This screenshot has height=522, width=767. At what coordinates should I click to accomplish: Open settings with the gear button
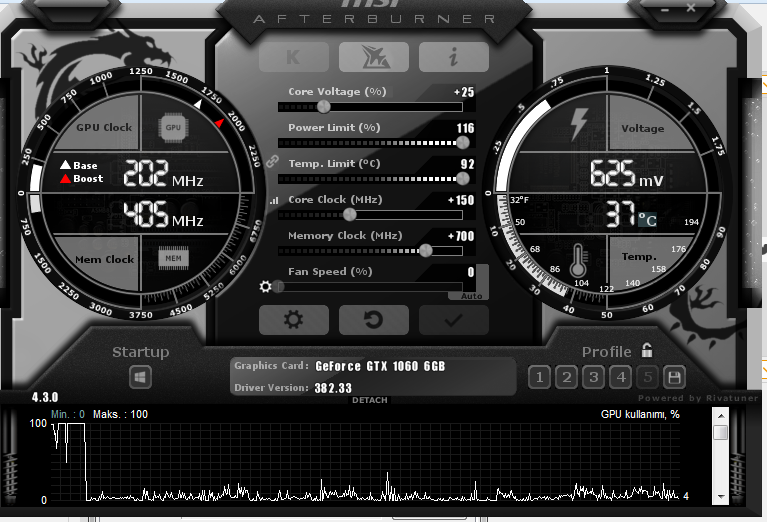click(293, 320)
